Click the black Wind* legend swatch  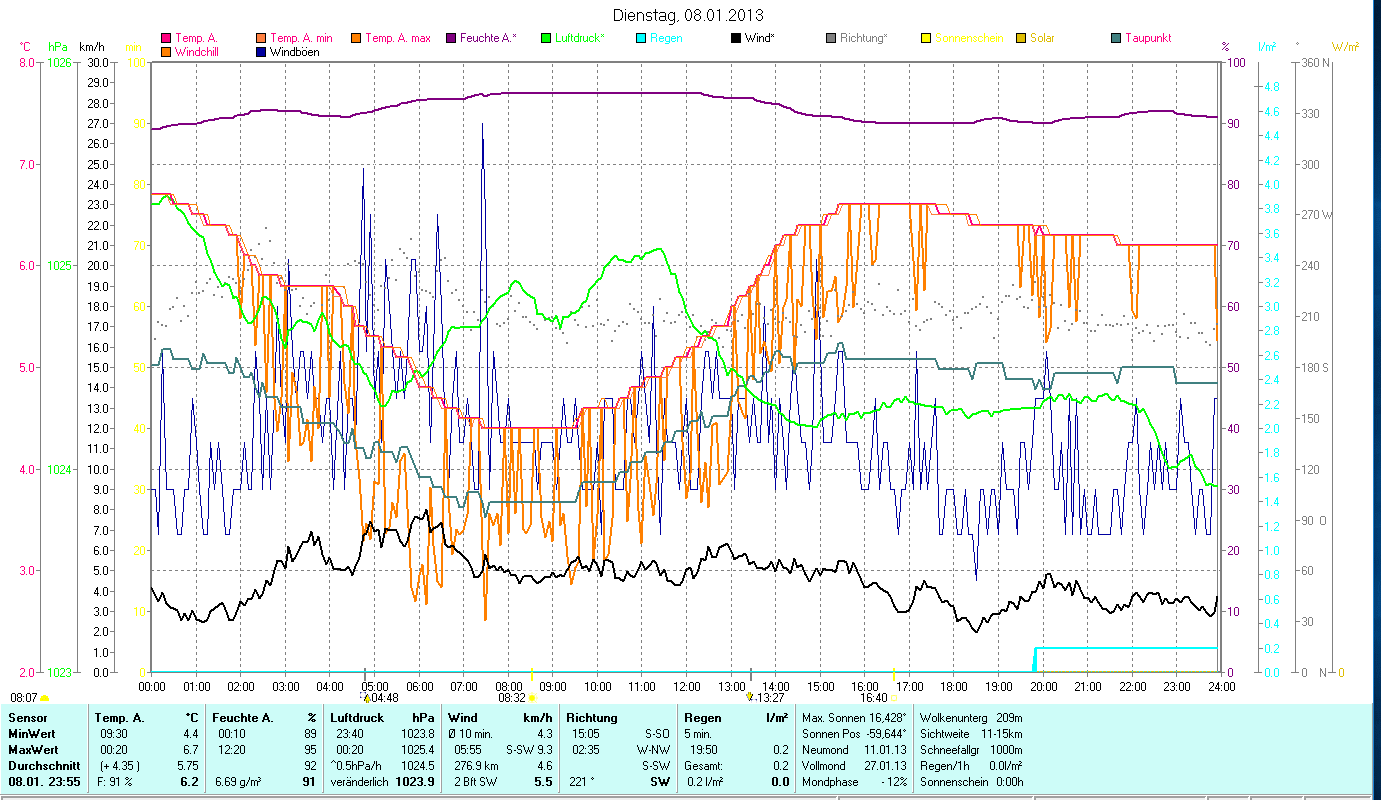(x=736, y=39)
